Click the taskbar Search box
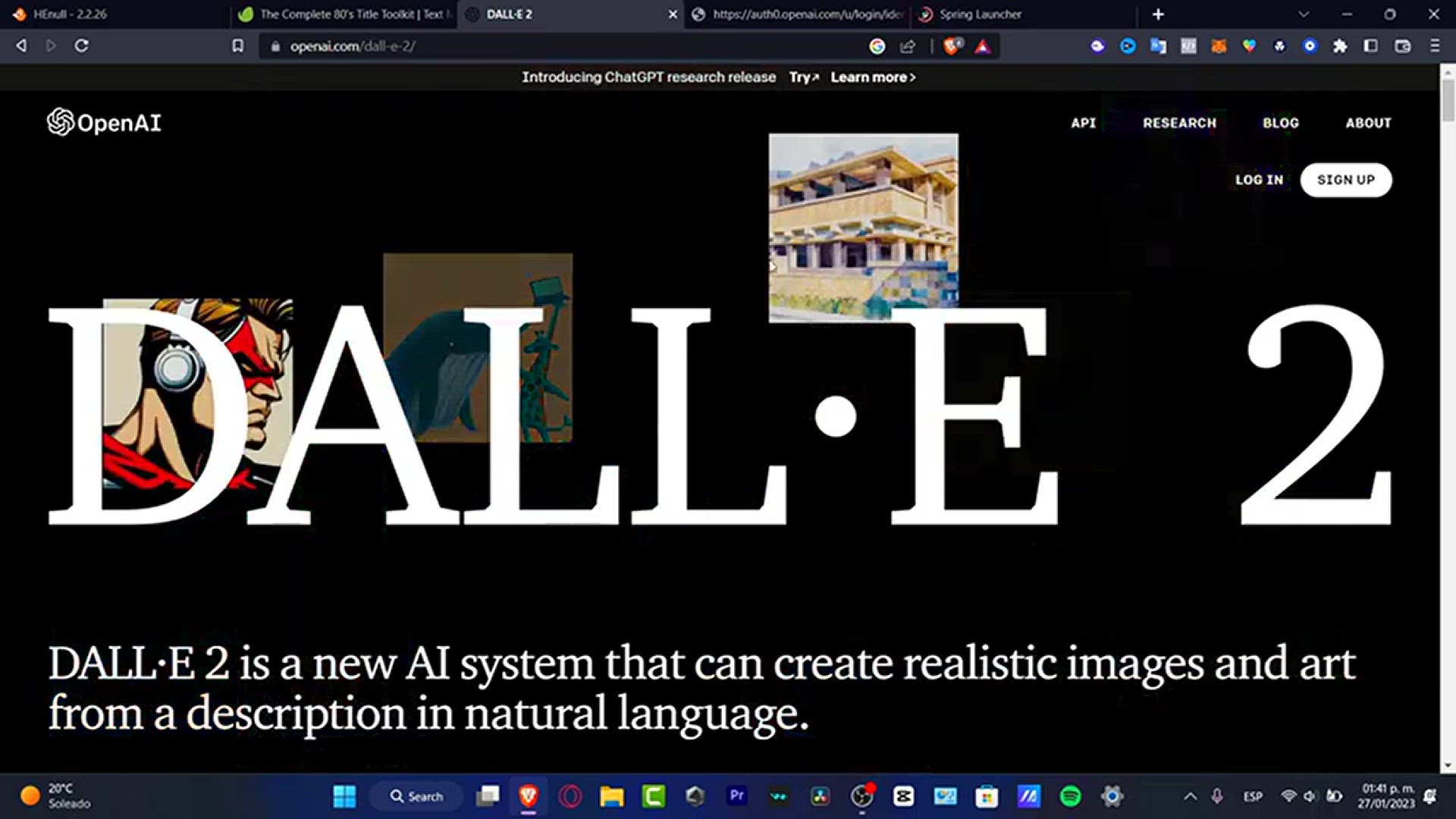Screen dimensions: 1456x819 click(416, 796)
